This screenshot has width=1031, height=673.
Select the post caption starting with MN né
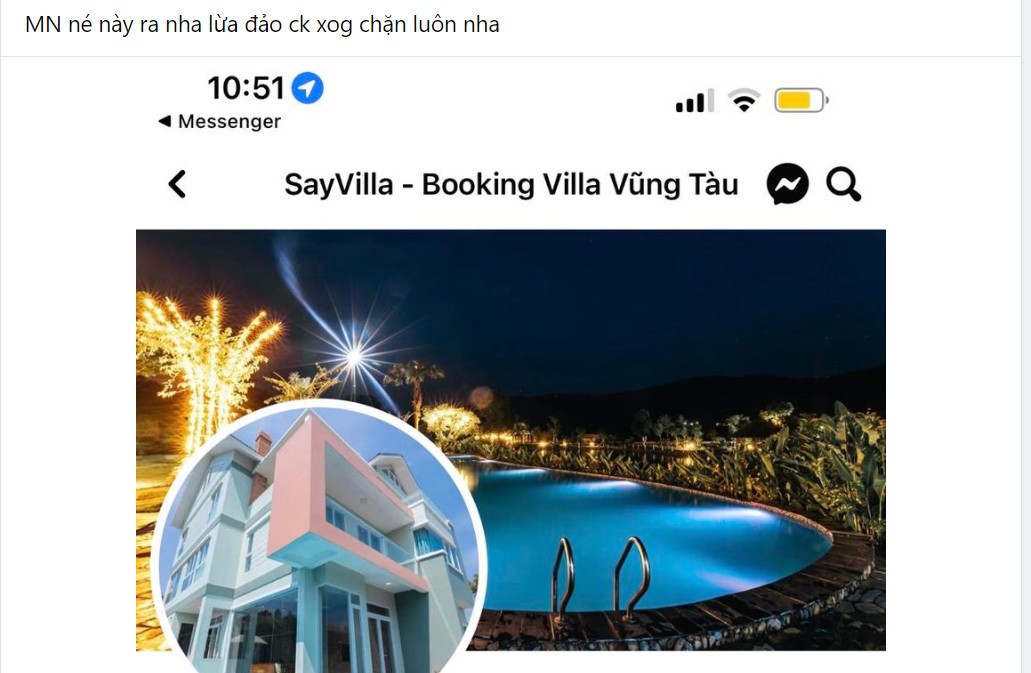(x=262, y=25)
